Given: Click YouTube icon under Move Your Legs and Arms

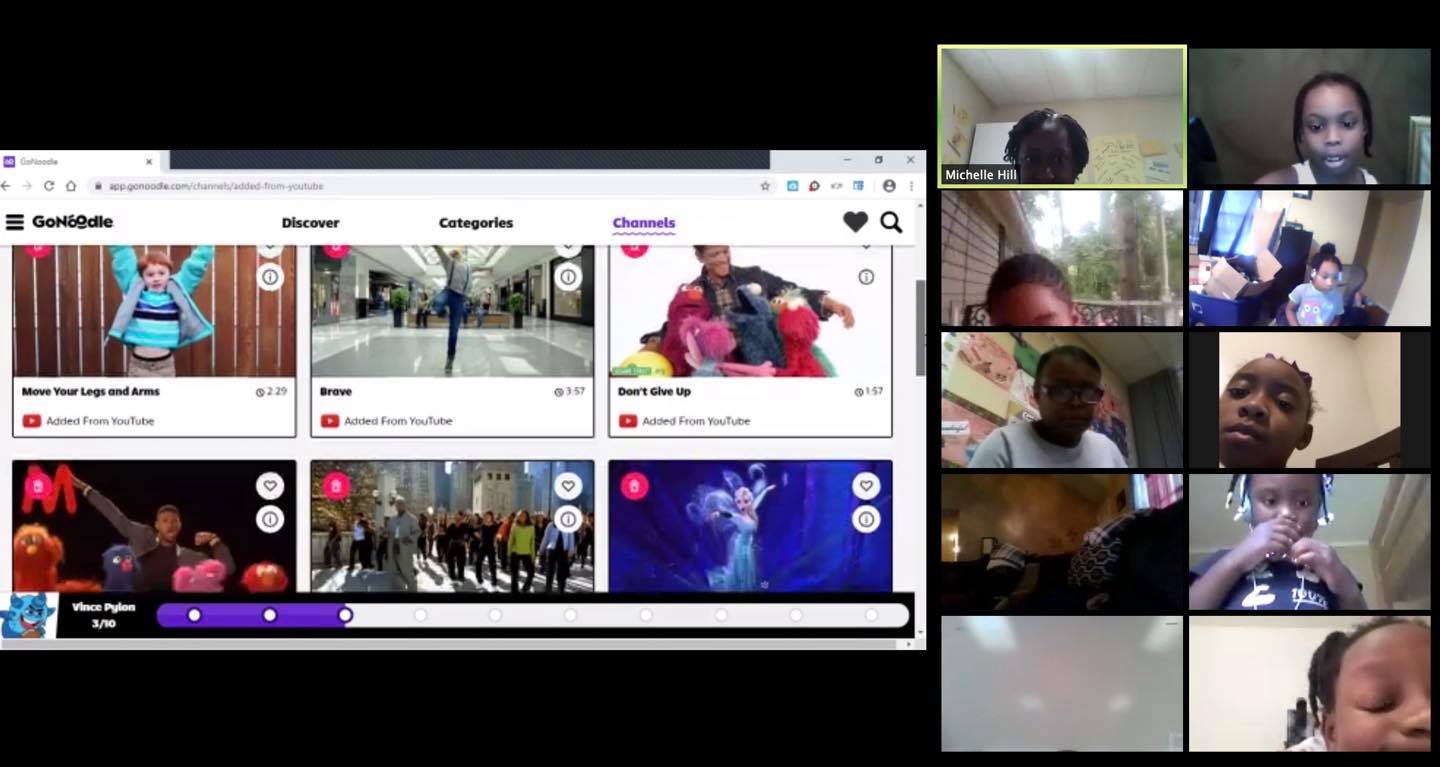Looking at the screenshot, I should click(32, 421).
